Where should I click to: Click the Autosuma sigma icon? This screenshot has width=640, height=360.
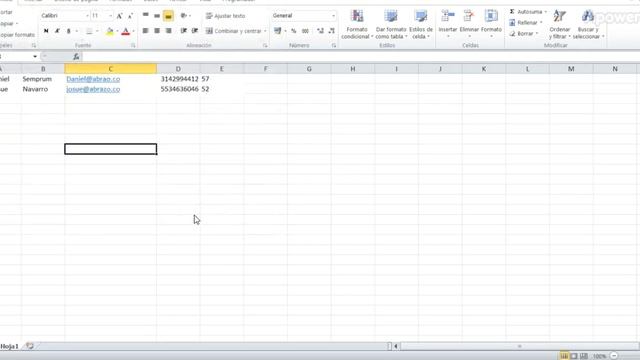click(512, 12)
